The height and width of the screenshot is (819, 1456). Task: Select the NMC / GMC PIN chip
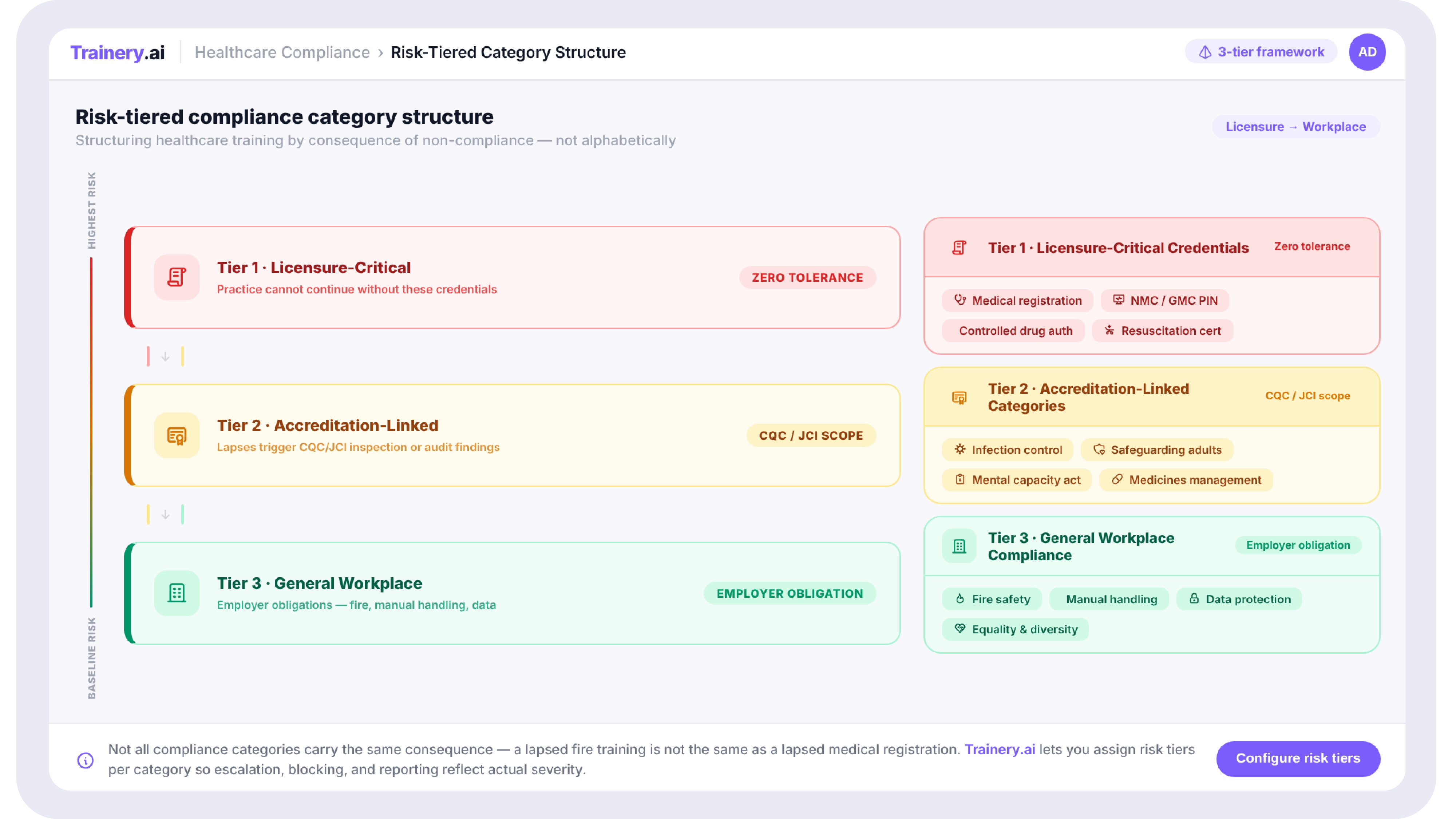1165,300
